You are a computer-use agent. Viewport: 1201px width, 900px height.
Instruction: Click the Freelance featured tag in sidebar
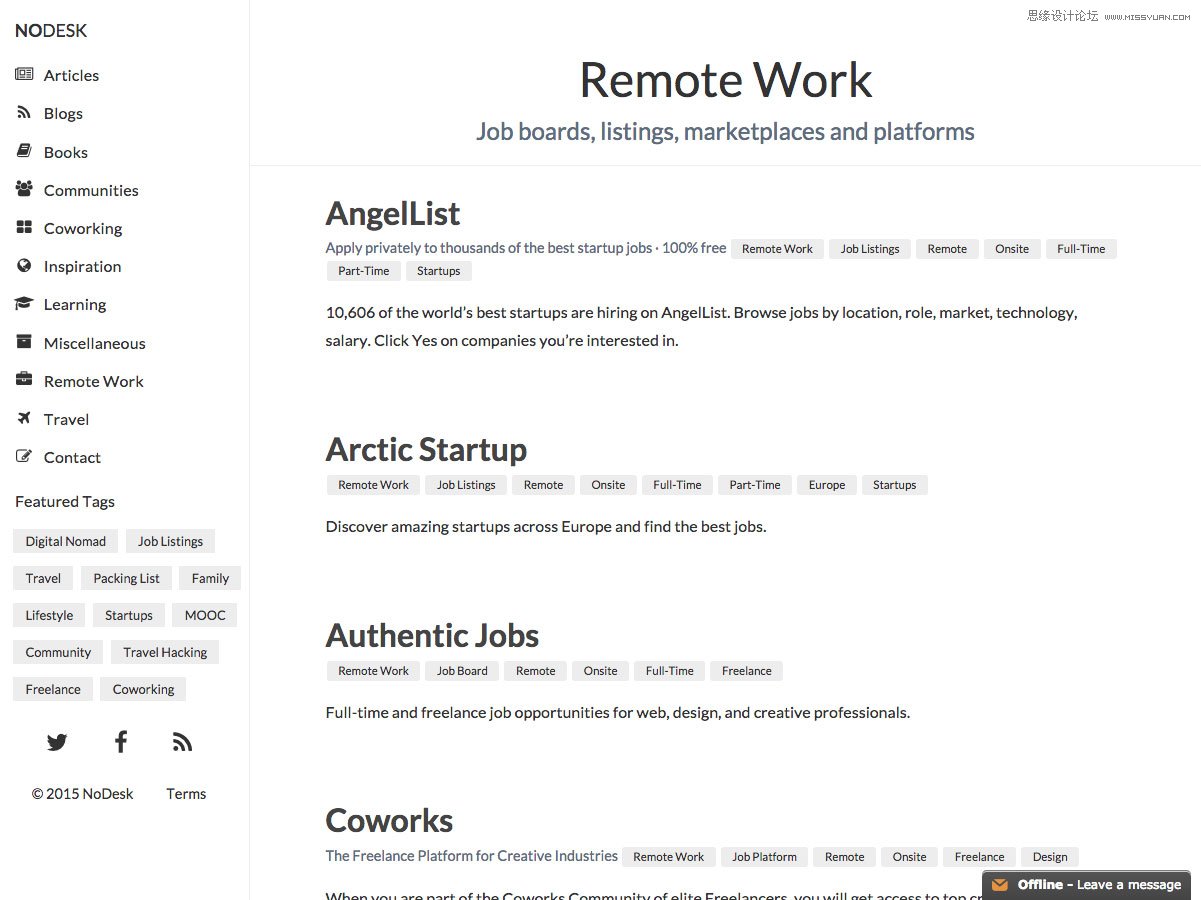53,689
